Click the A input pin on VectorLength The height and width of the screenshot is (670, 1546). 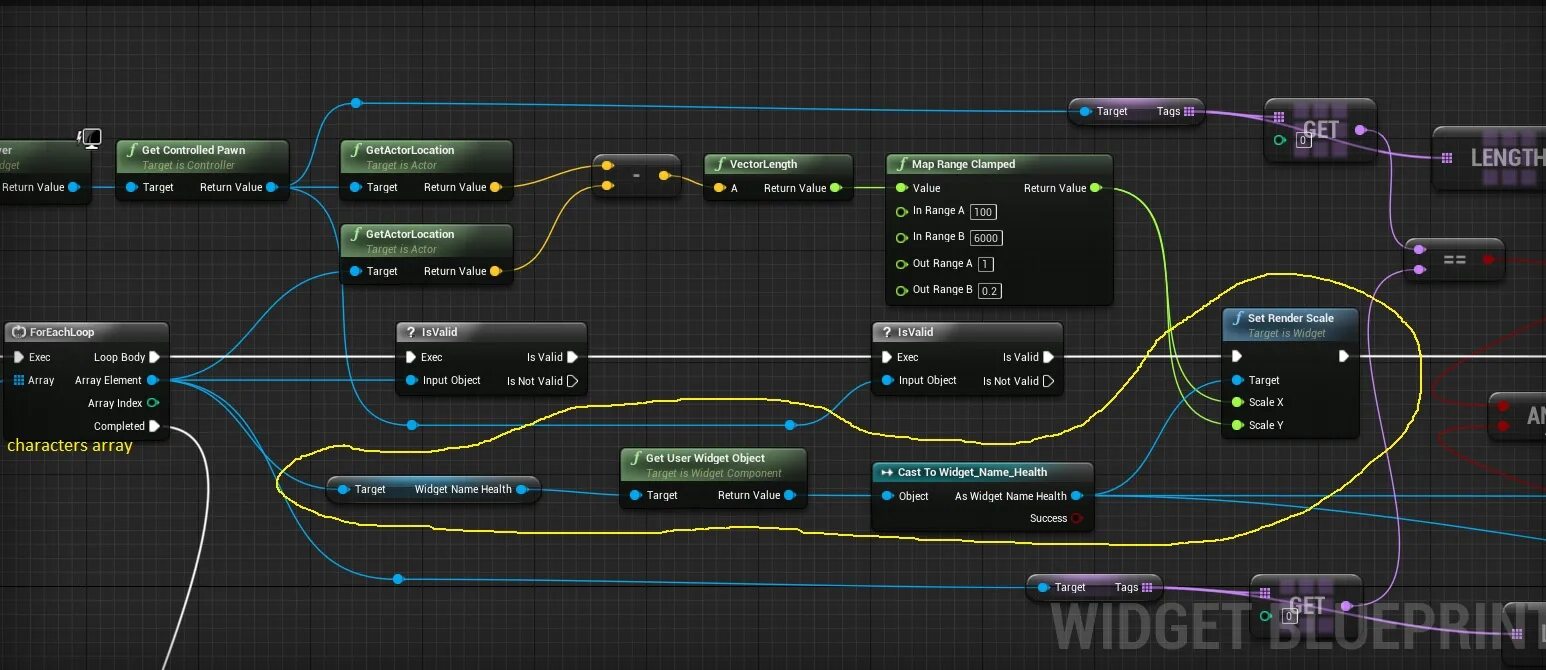[719, 188]
